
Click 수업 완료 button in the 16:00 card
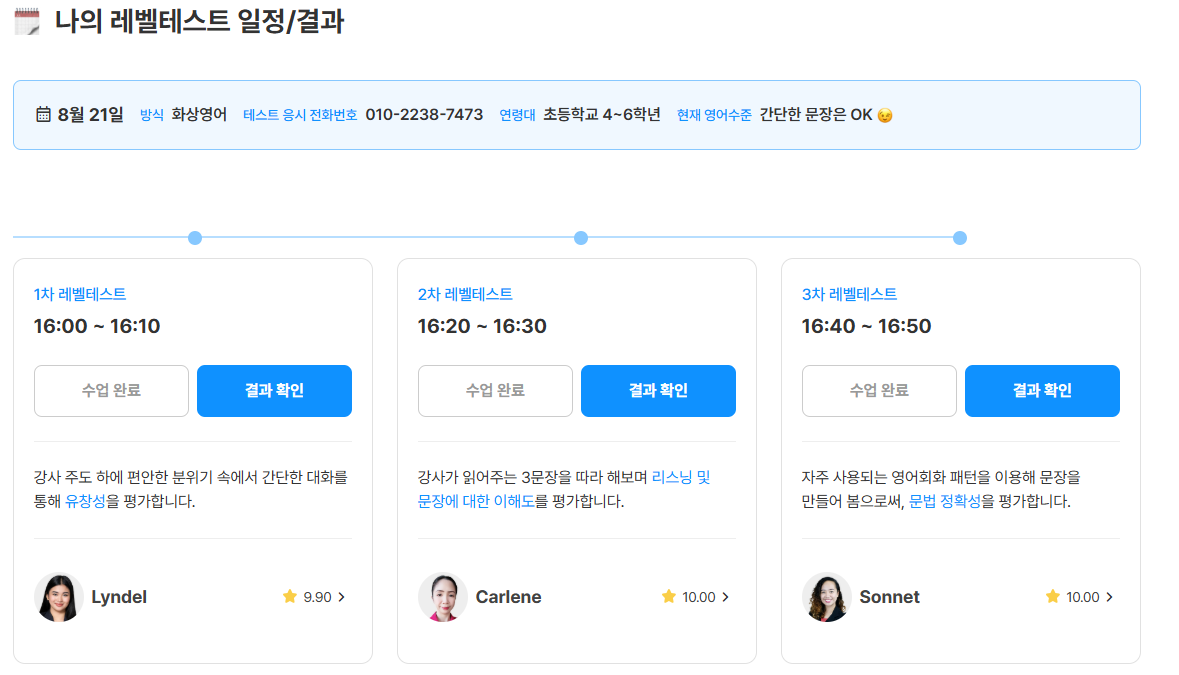tap(111, 391)
